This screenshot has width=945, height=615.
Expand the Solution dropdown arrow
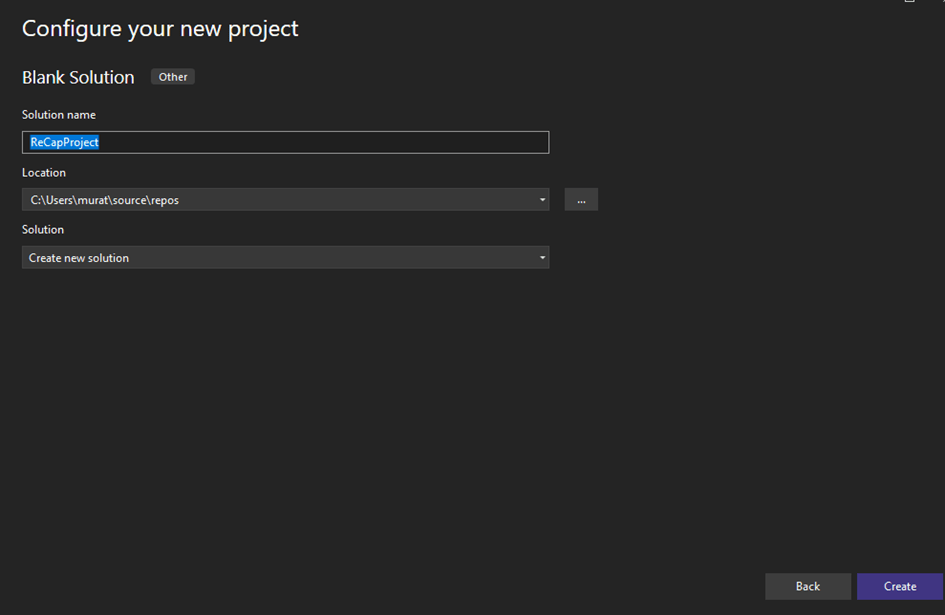(542, 257)
